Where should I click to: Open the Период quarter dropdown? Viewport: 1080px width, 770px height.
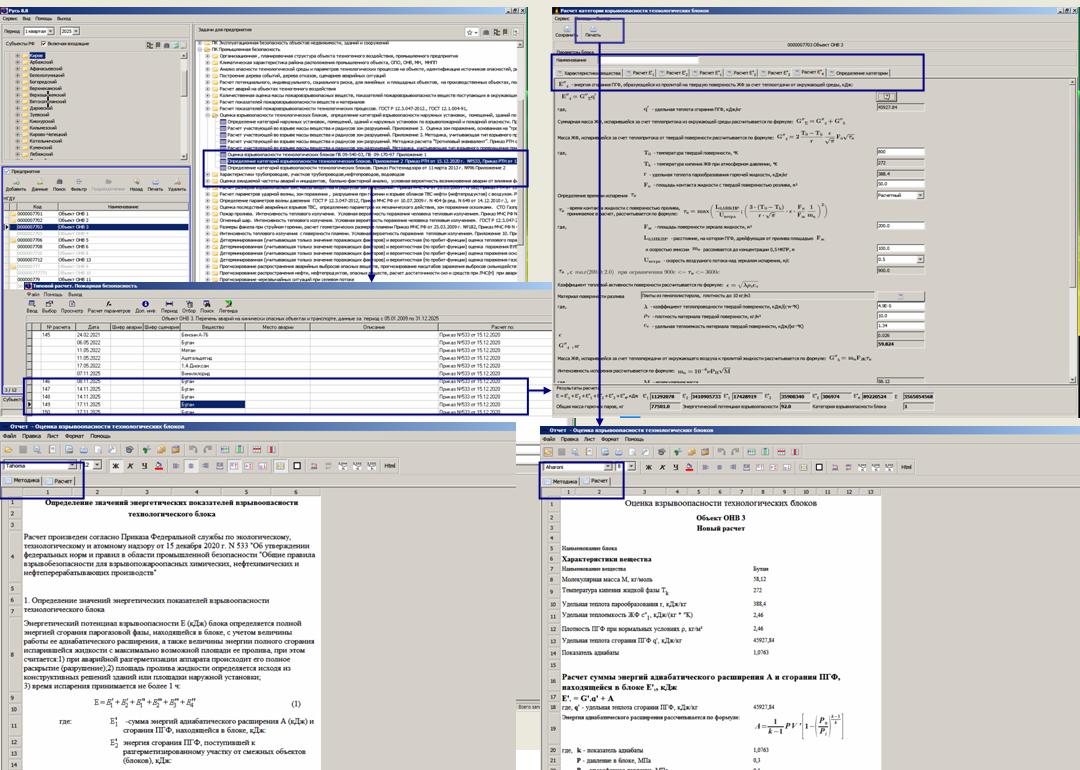52,30
